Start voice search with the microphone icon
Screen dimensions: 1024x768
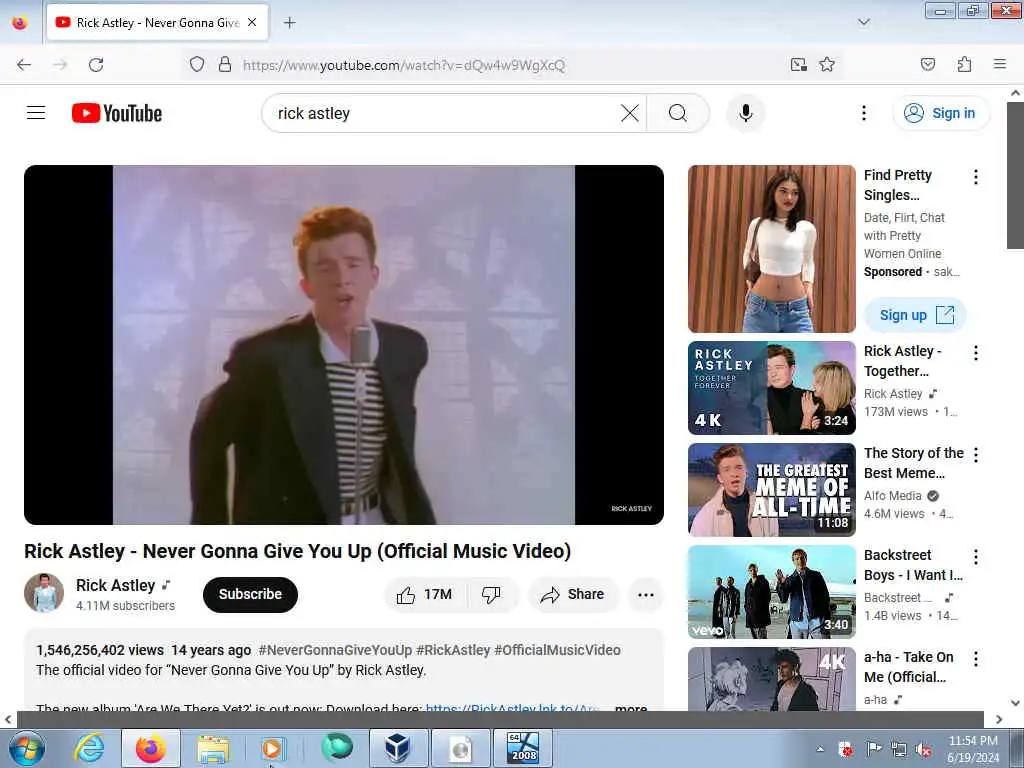tap(745, 113)
